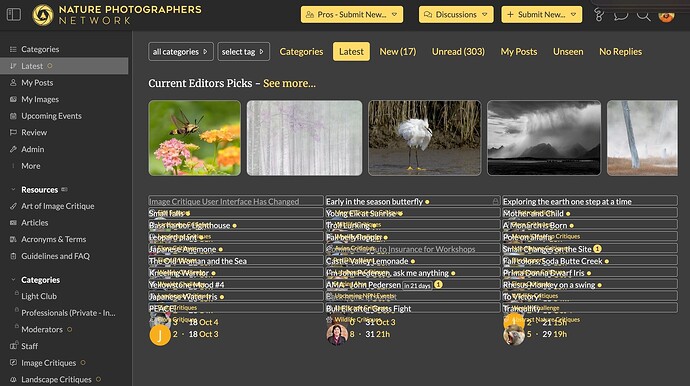Open topic The Old Woman and the Sea
This screenshot has width=690, height=386.
(198, 261)
